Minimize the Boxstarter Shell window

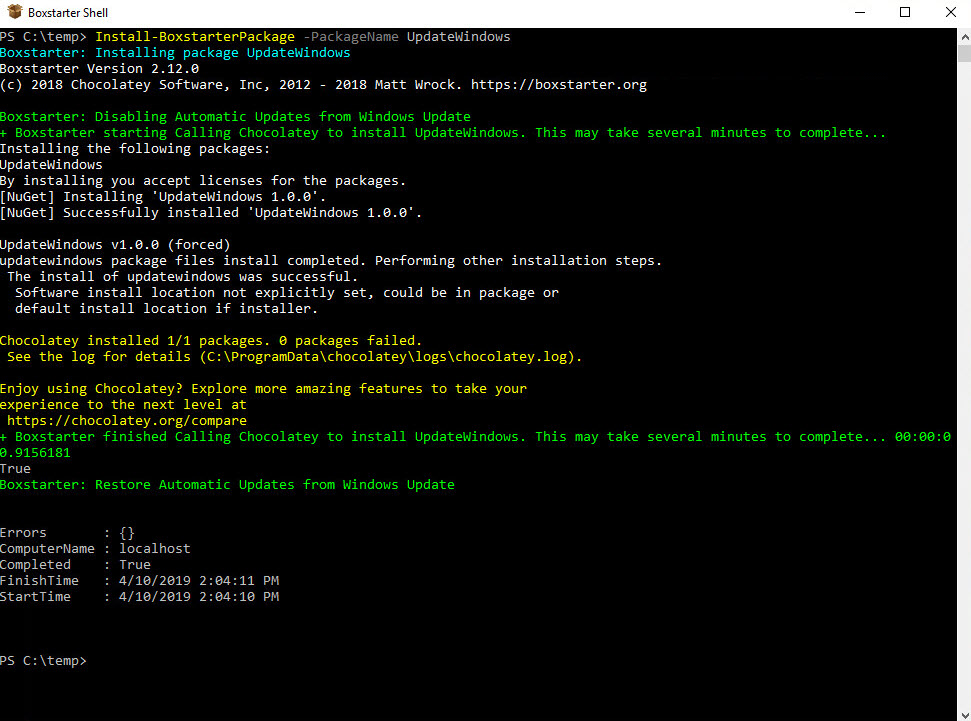tap(860, 12)
